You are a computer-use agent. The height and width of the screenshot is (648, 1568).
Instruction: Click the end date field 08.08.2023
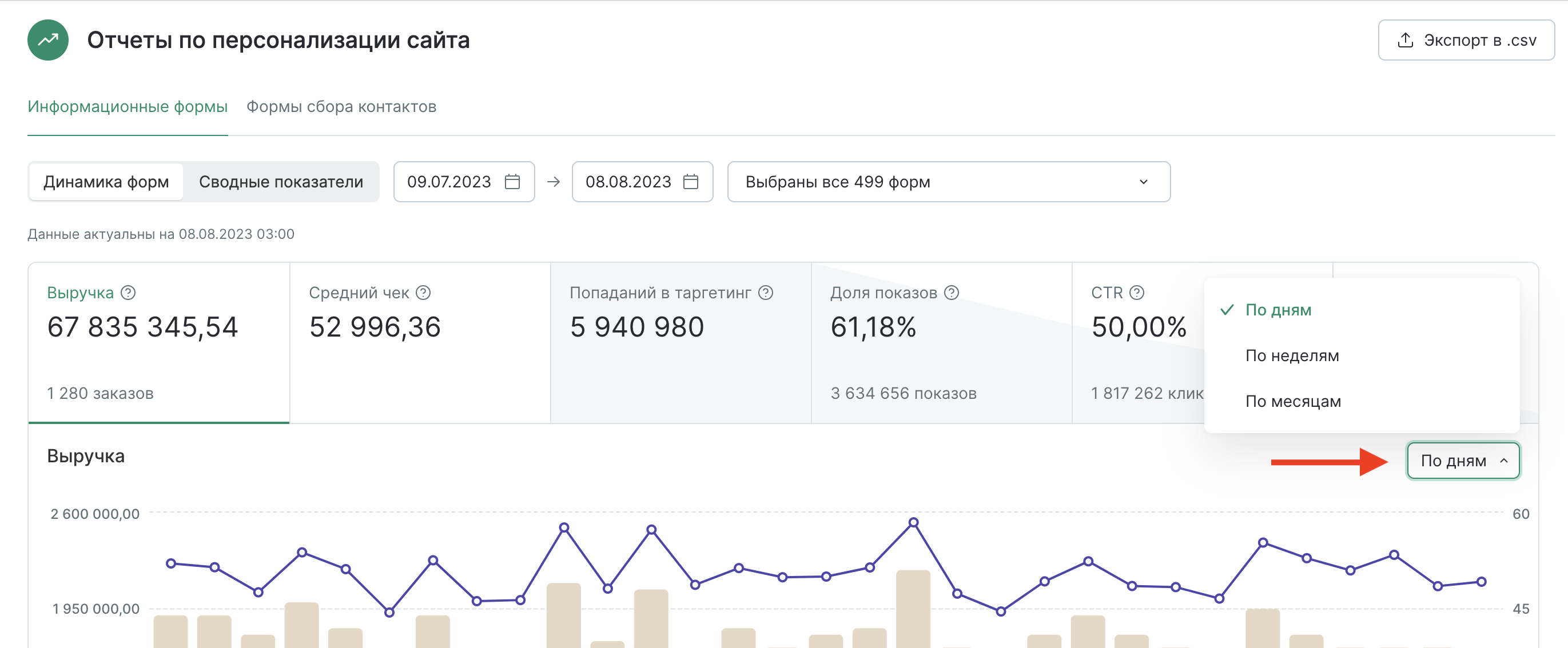642,181
